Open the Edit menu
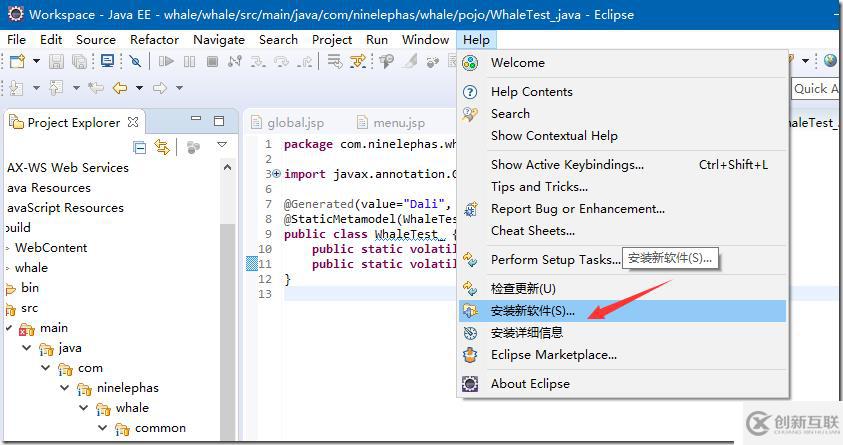Viewport: 843px width, 445px height. coord(51,40)
